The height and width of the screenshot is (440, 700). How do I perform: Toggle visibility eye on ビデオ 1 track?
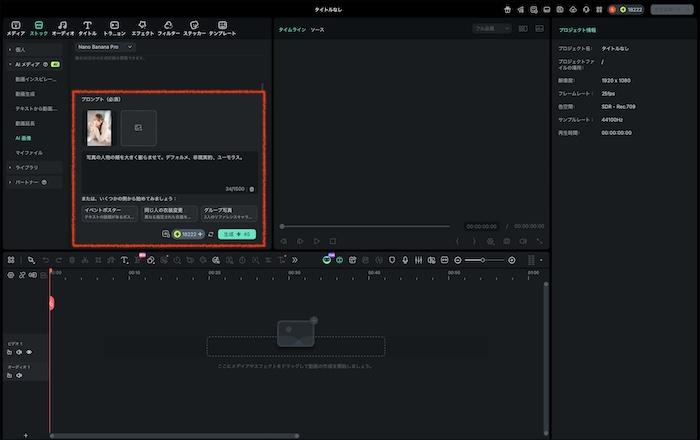click(29, 352)
